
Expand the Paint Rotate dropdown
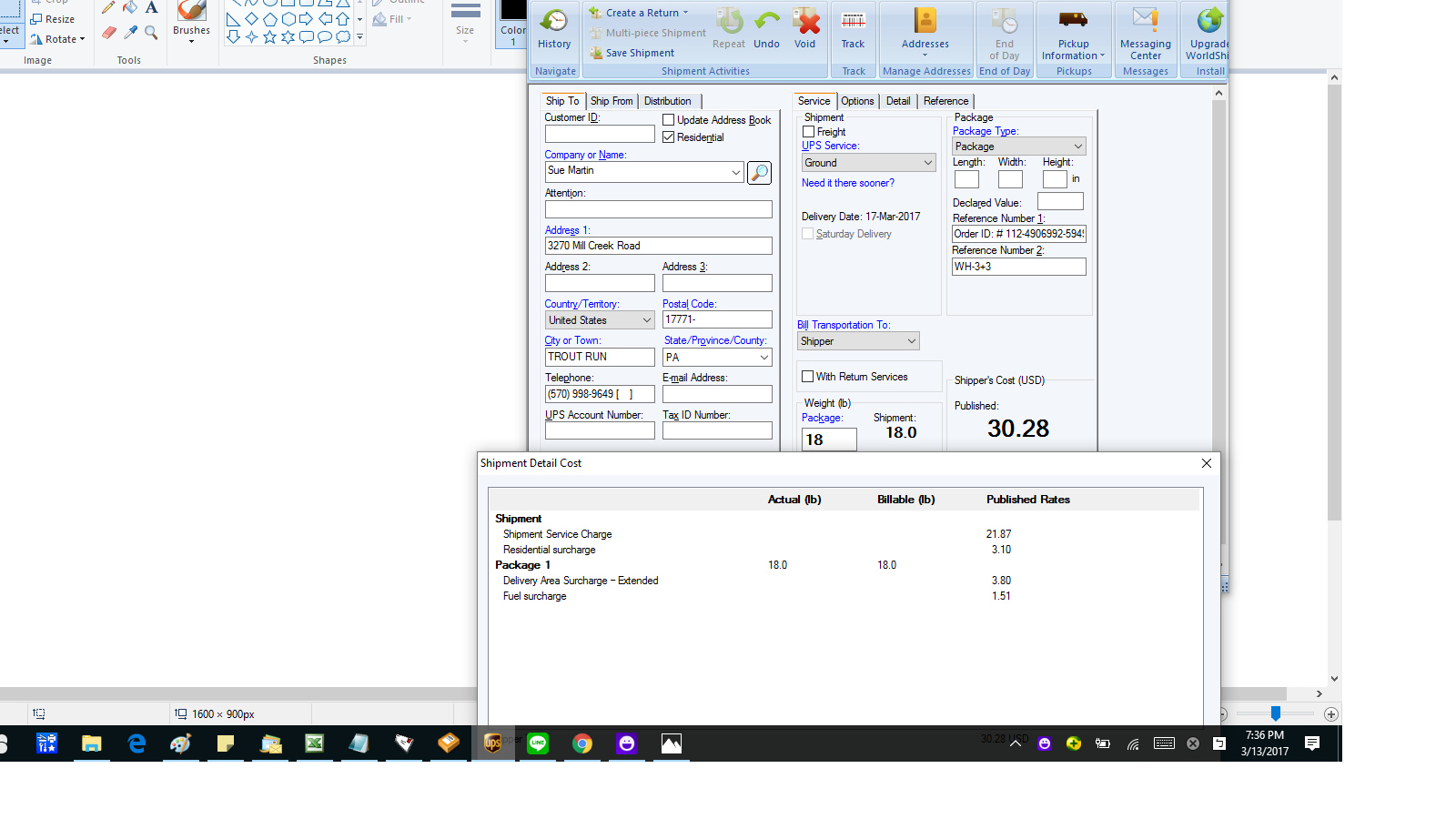click(82, 39)
